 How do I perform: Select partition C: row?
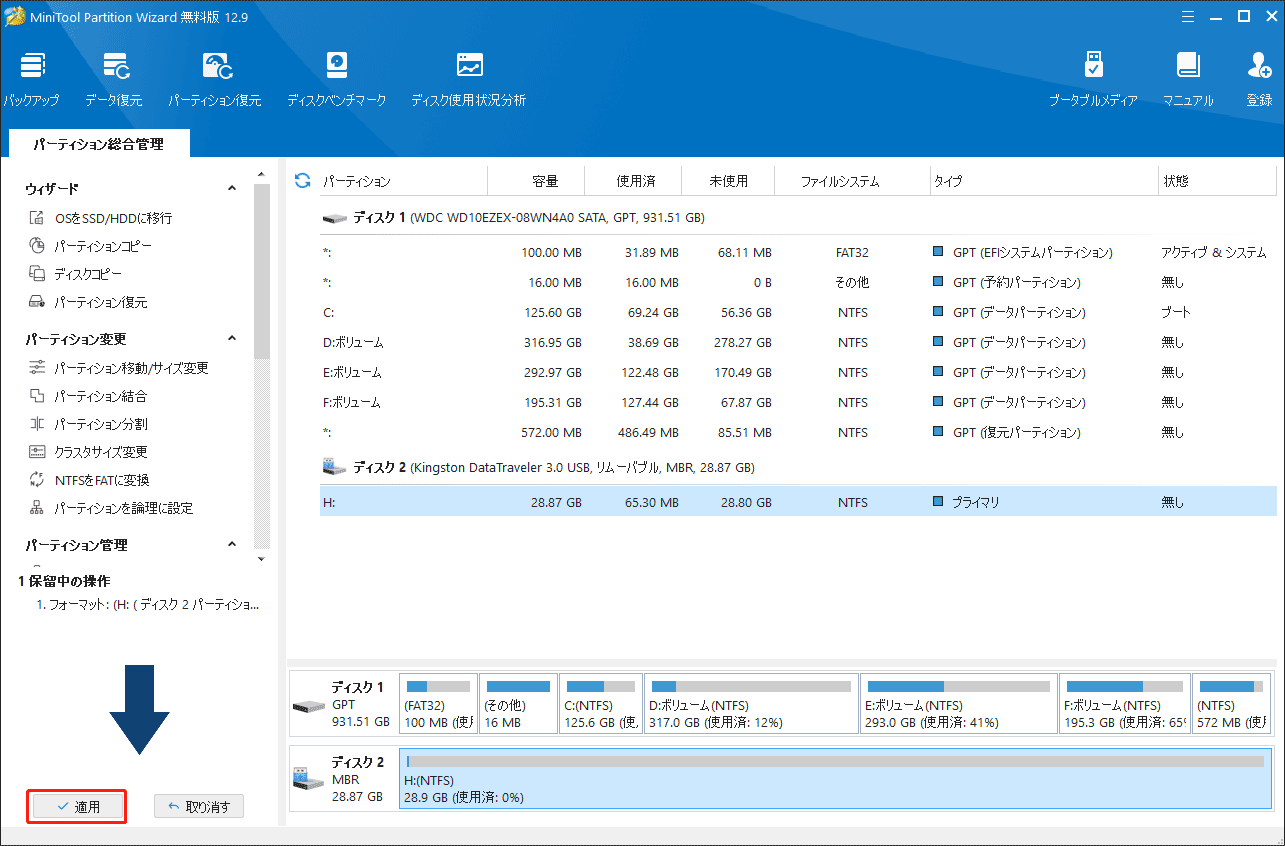click(798, 312)
